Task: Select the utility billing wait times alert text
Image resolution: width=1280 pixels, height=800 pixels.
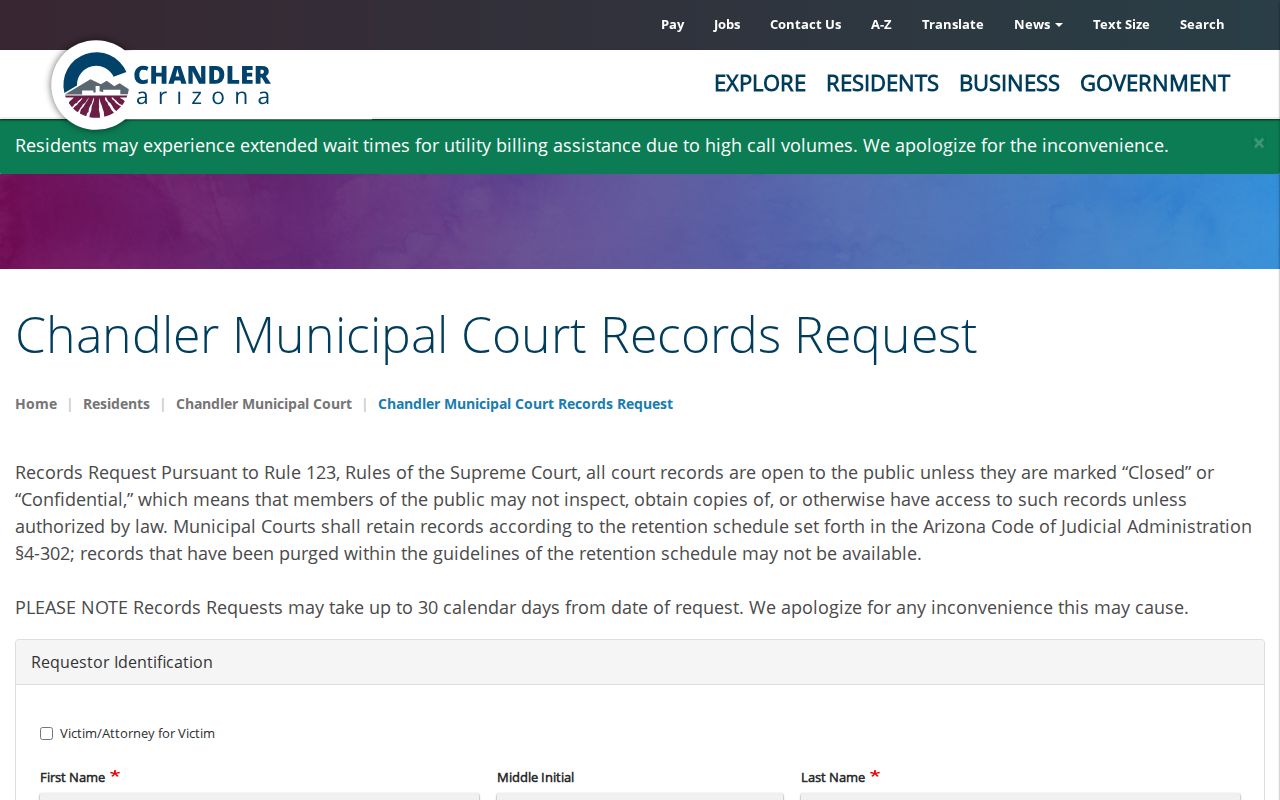Action: (x=592, y=145)
